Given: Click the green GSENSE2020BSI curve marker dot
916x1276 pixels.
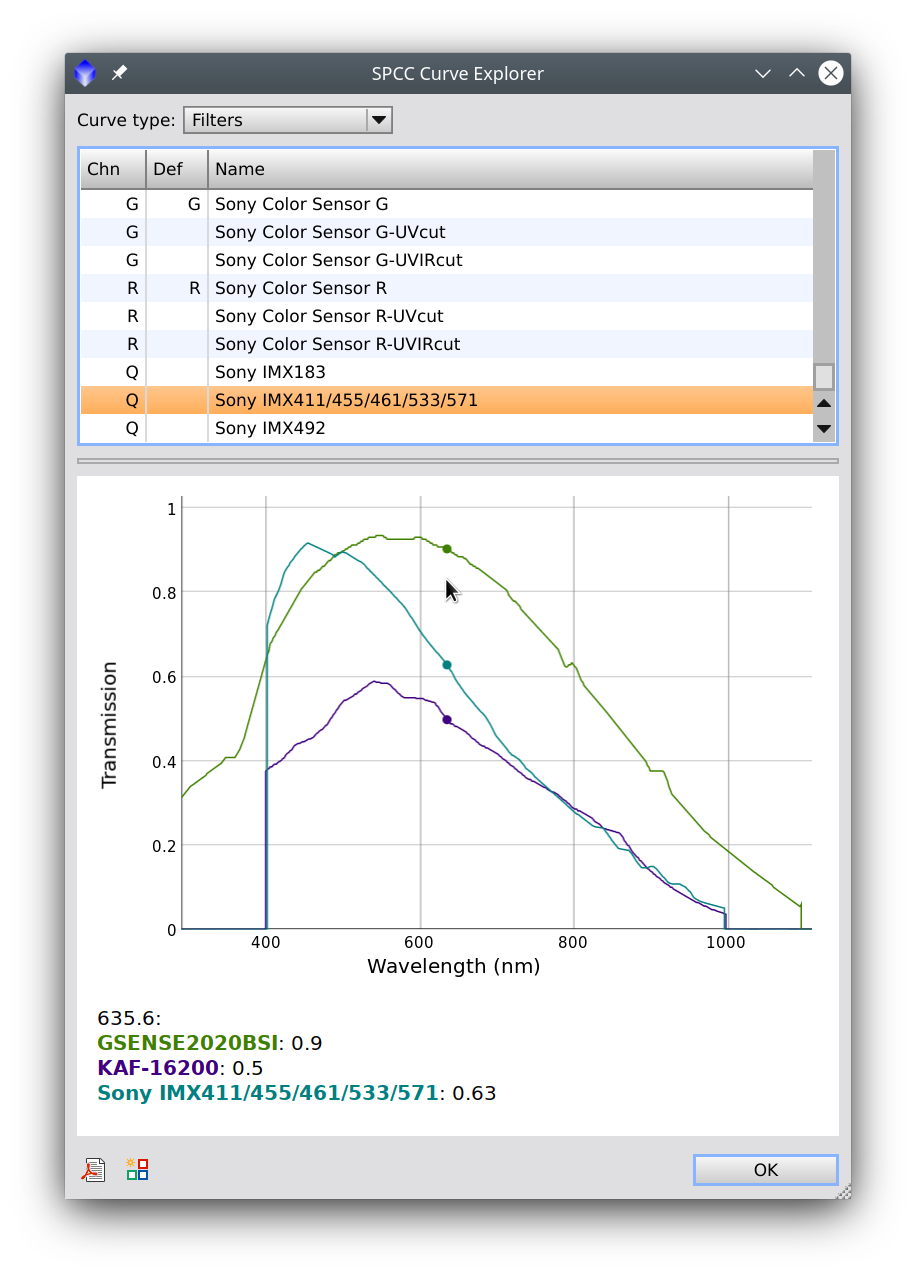Looking at the screenshot, I should (447, 549).
